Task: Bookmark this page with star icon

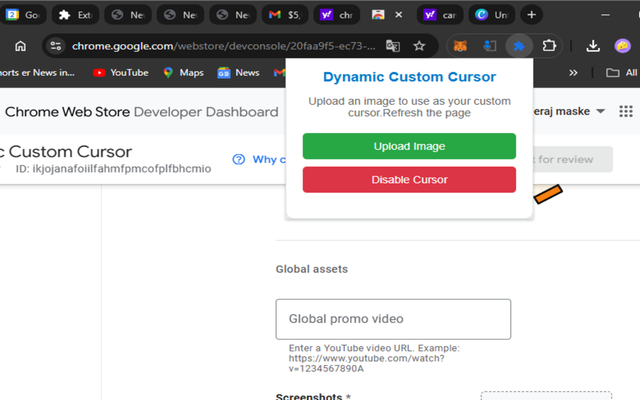Action: (419, 46)
